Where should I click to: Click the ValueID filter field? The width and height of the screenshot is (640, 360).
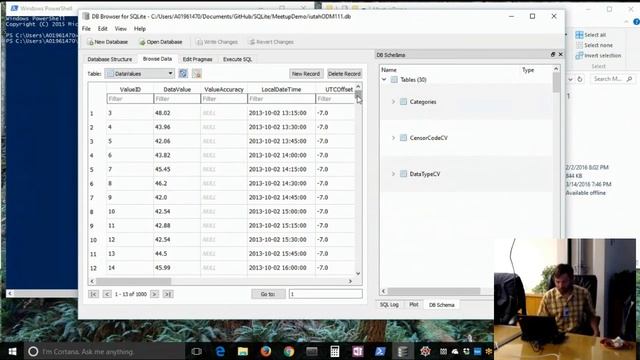(x=130, y=99)
